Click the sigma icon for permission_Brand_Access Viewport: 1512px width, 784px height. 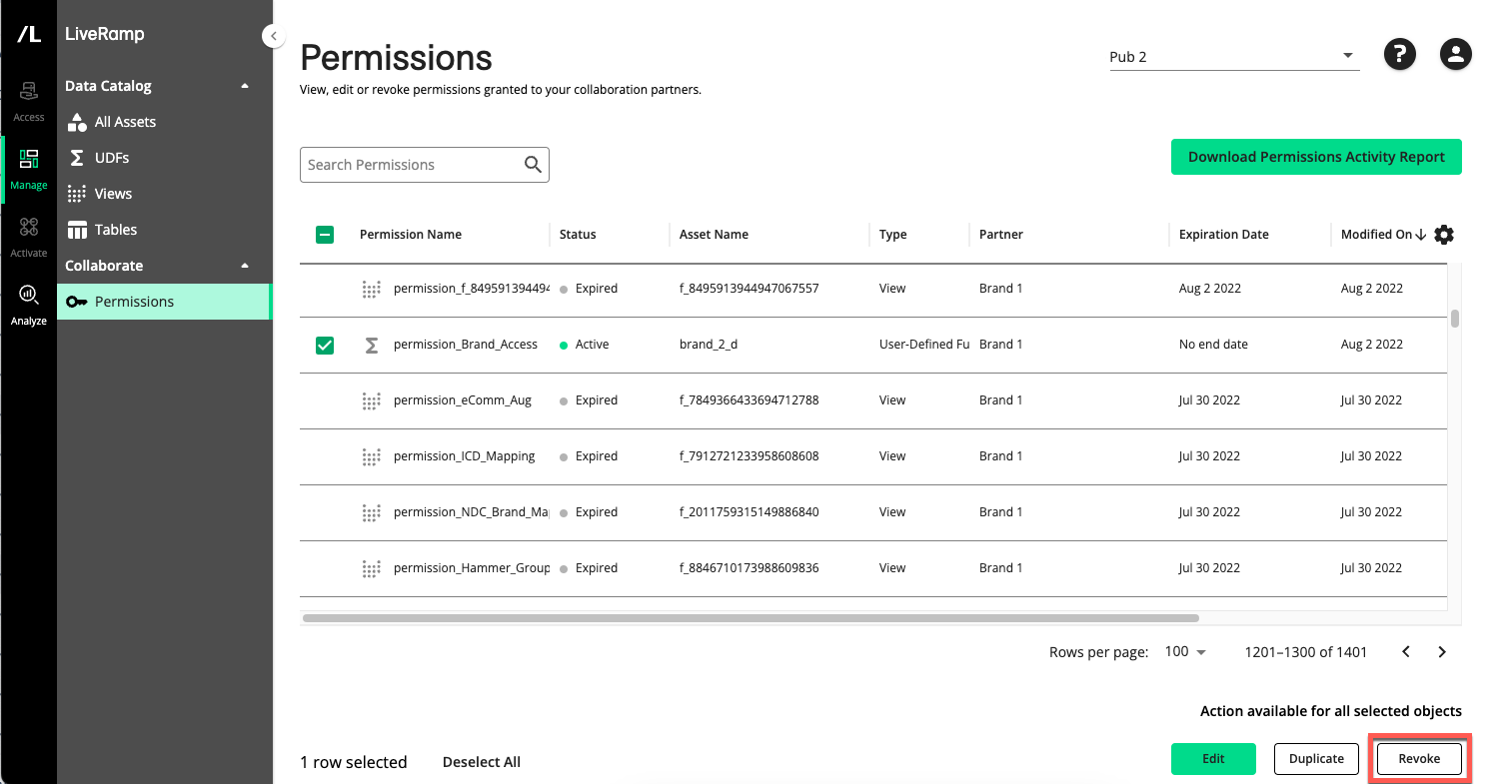(371, 345)
